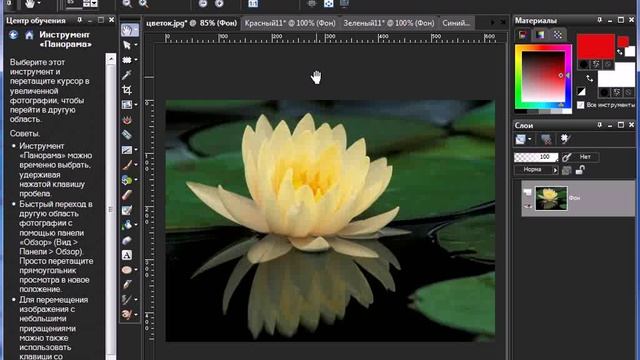This screenshot has height=360, width=640.
Task: Click round minus zoom button in options bar
Action: [203, 4]
